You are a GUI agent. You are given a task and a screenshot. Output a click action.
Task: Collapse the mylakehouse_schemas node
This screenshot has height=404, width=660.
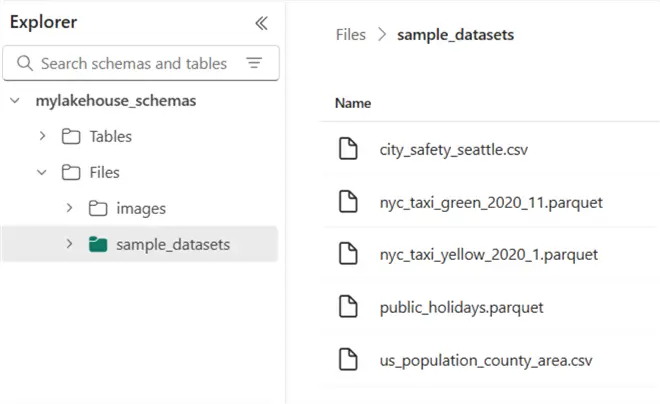click(x=15, y=100)
